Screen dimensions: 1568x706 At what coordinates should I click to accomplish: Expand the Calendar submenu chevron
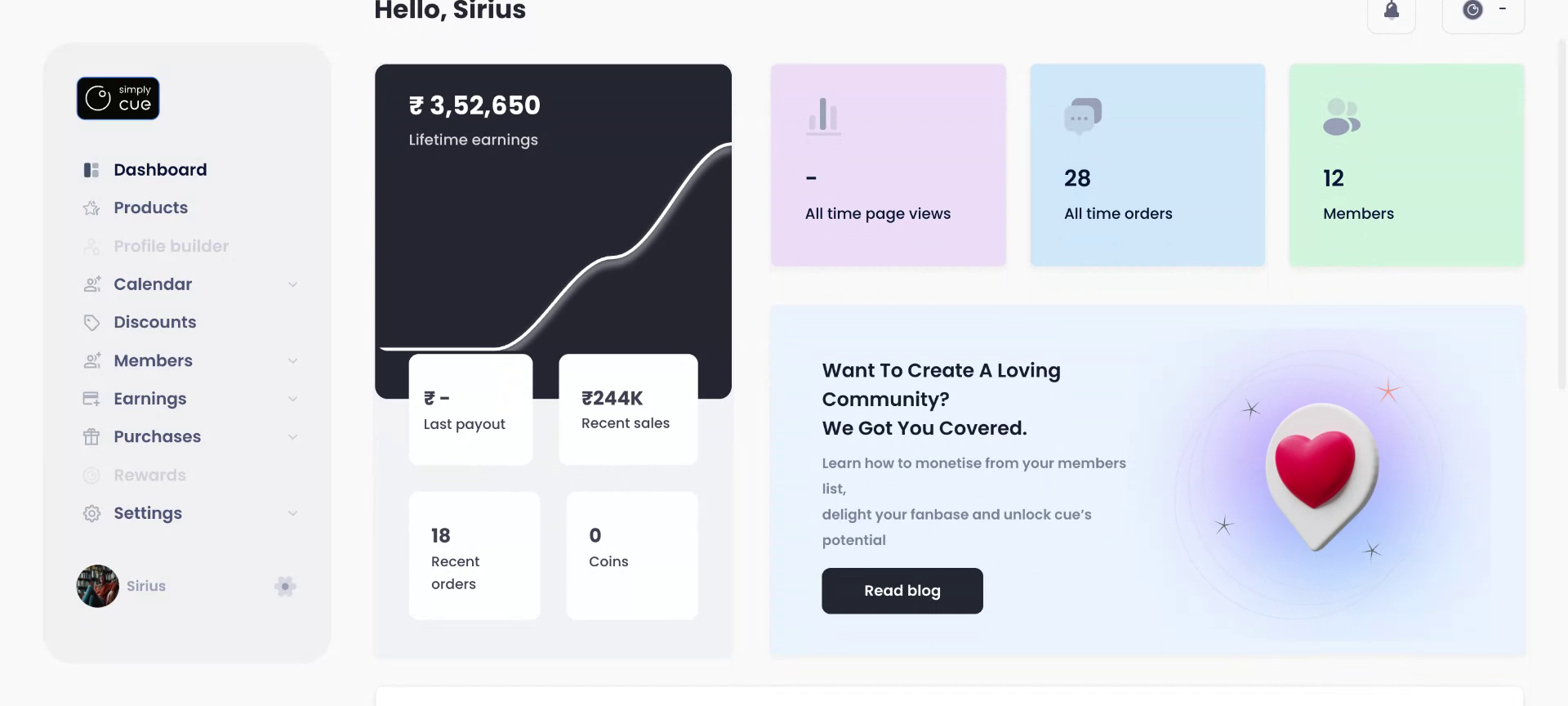[292, 284]
